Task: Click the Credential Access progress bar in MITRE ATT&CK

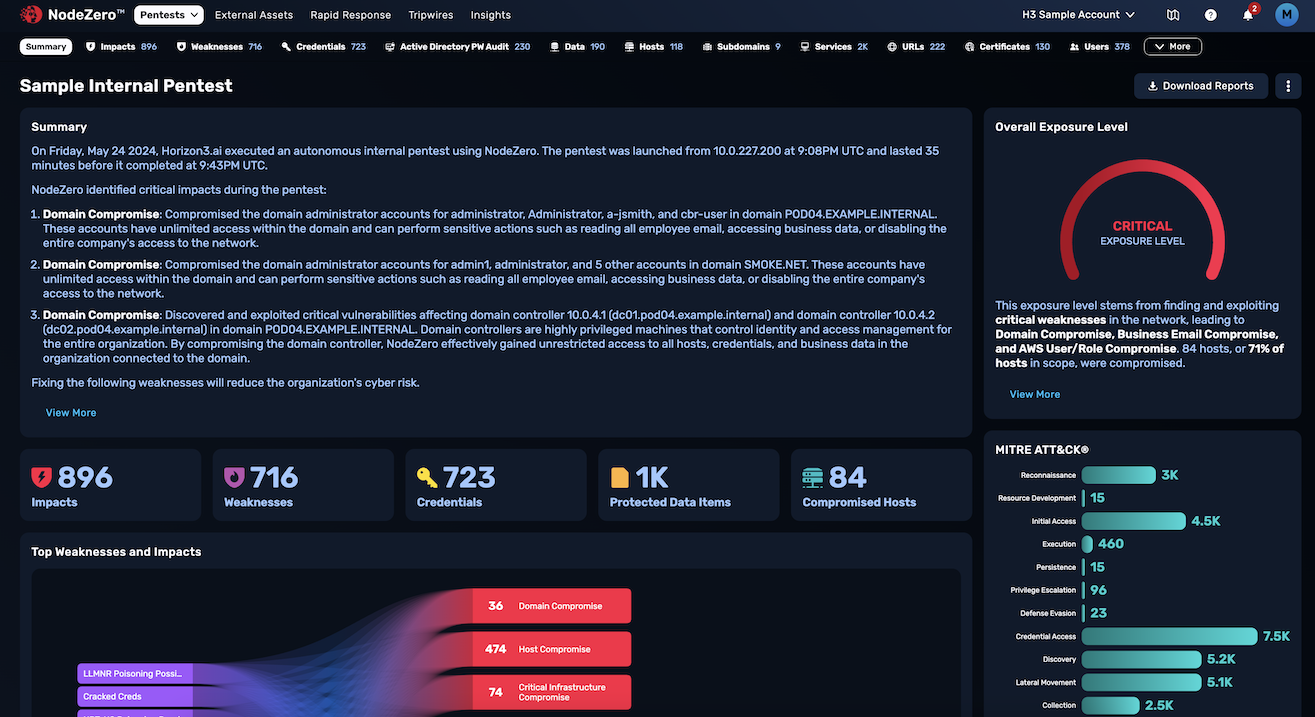Action: coord(1168,636)
